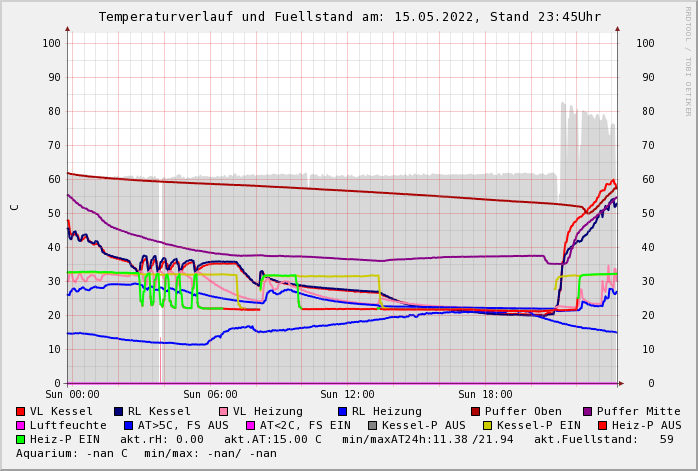Click the dark blue RL Kessel legend swatch
Screen dimensions: 698x471
pyautogui.click(x=119, y=412)
